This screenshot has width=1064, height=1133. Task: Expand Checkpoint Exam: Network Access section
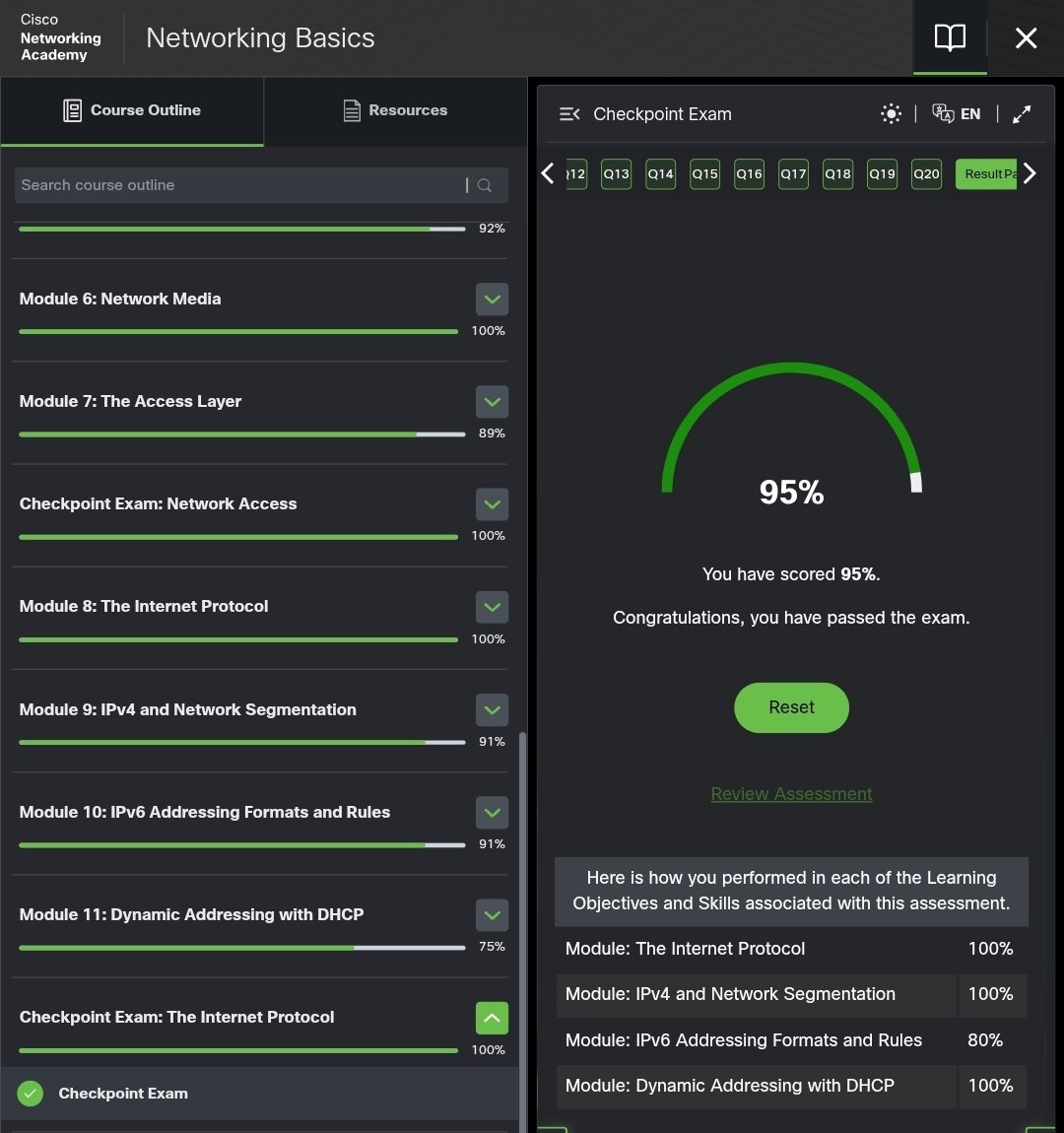(x=492, y=504)
